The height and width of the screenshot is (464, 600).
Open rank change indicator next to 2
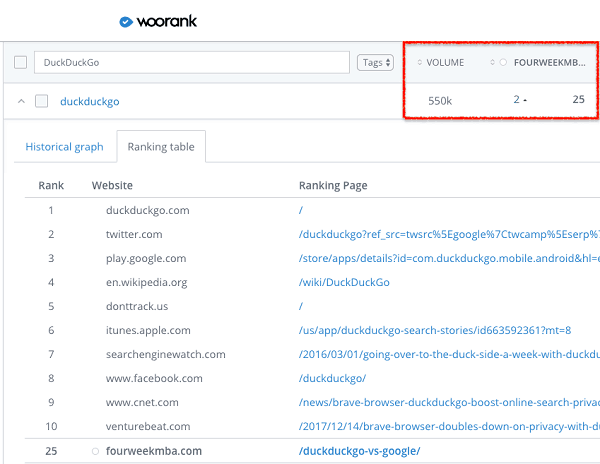526,101
